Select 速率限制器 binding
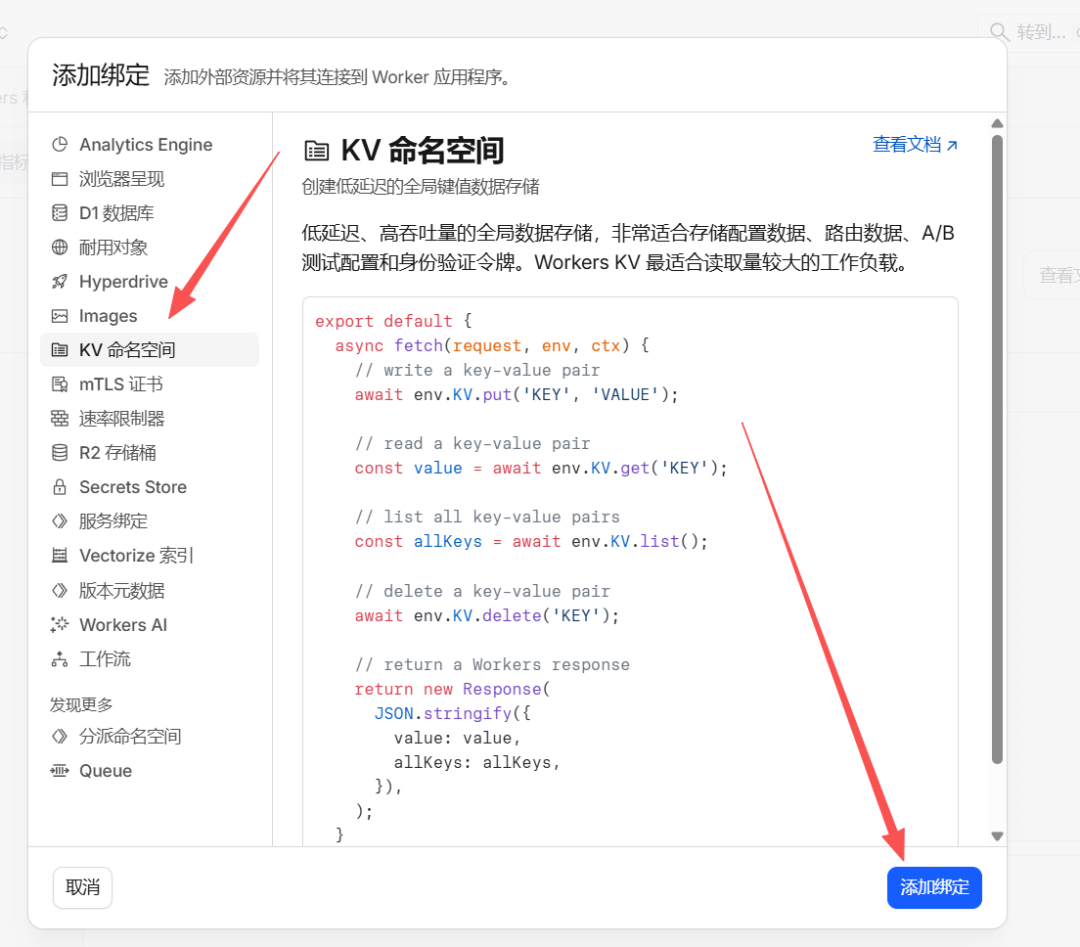 (x=149, y=419)
